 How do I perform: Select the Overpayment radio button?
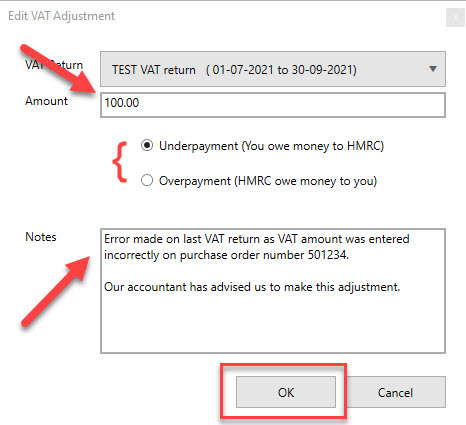[147, 180]
